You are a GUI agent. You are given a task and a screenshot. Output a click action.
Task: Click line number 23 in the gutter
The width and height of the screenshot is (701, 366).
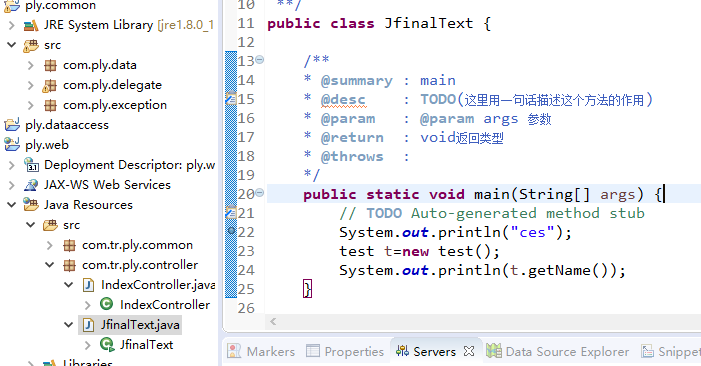(x=246, y=251)
